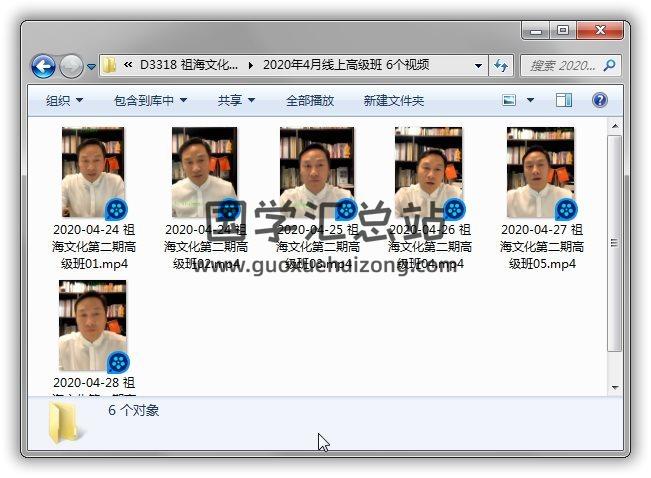Image resolution: width=651 pixels, height=478 pixels.
Task: Click the Forward navigation arrow
Action: pos(71,66)
